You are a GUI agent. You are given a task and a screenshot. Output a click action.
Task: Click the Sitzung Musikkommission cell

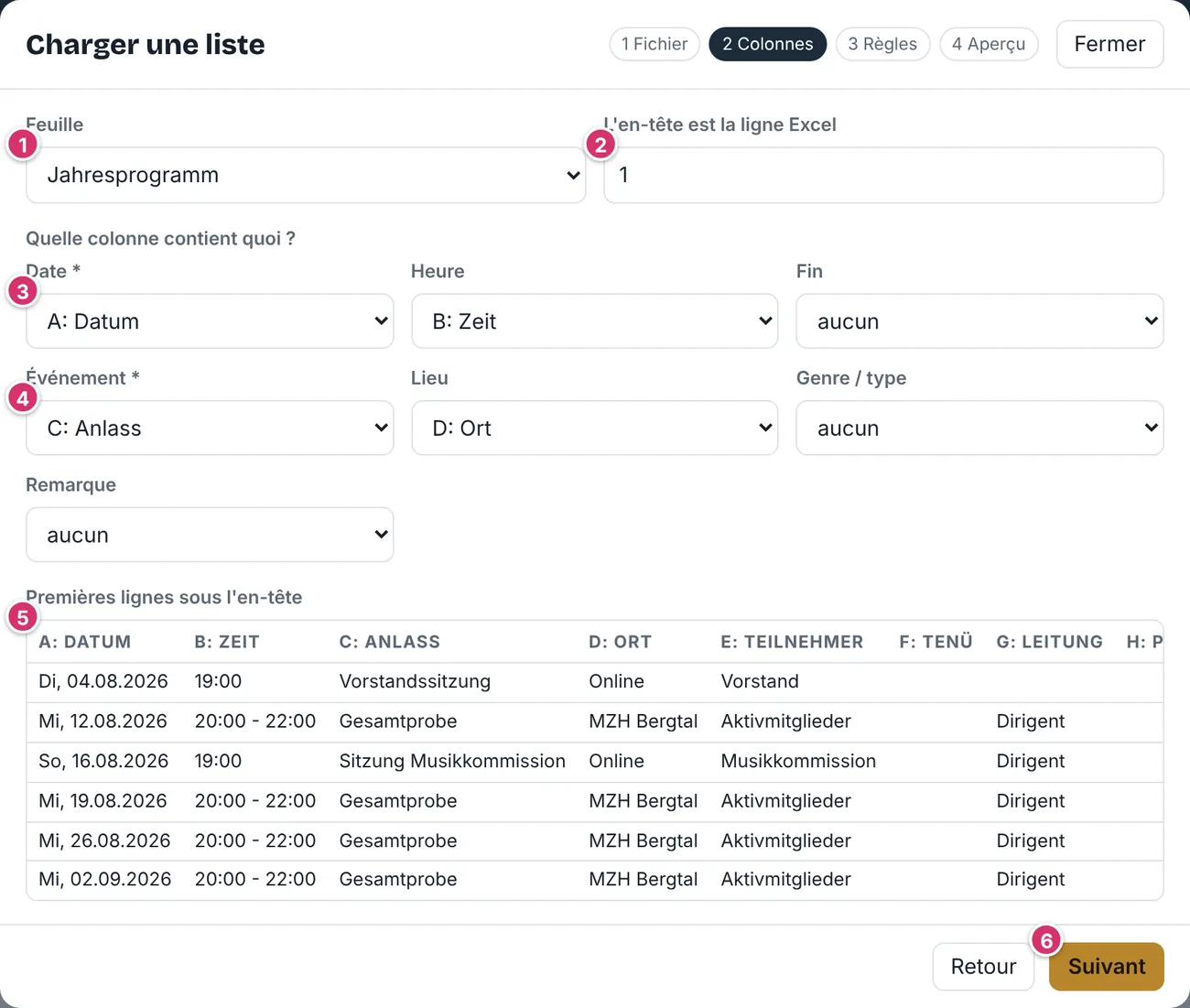pyautogui.click(x=452, y=761)
